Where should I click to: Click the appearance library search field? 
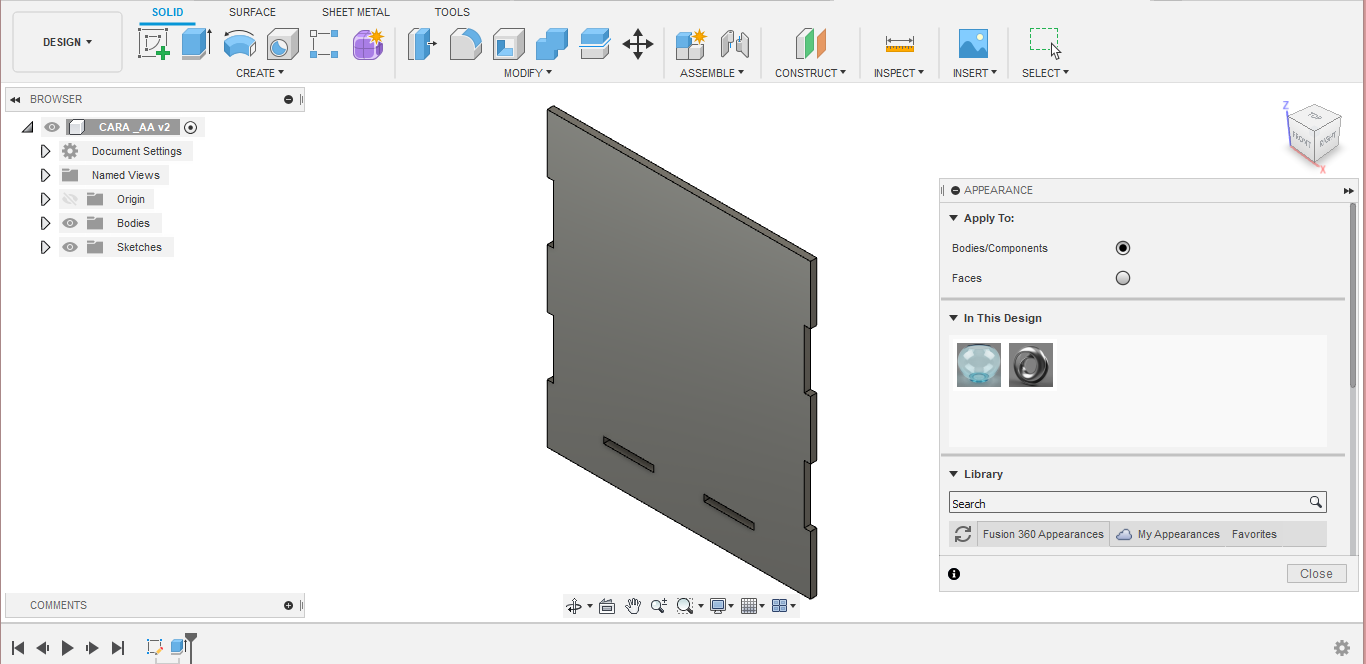[x=1128, y=503]
